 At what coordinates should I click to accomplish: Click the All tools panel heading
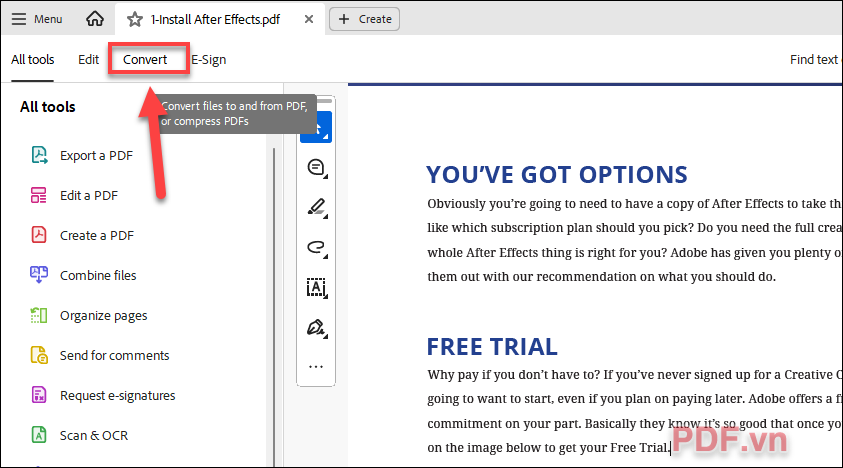click(48, 107)
